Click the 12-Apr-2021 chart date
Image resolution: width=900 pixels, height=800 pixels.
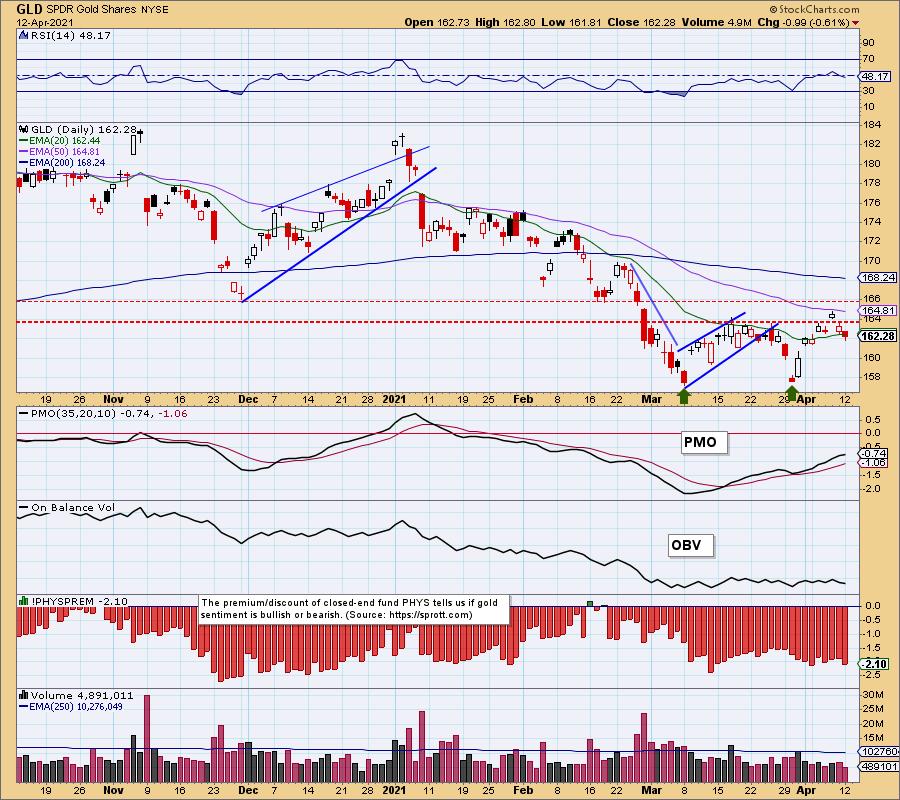tap(45, 23)
